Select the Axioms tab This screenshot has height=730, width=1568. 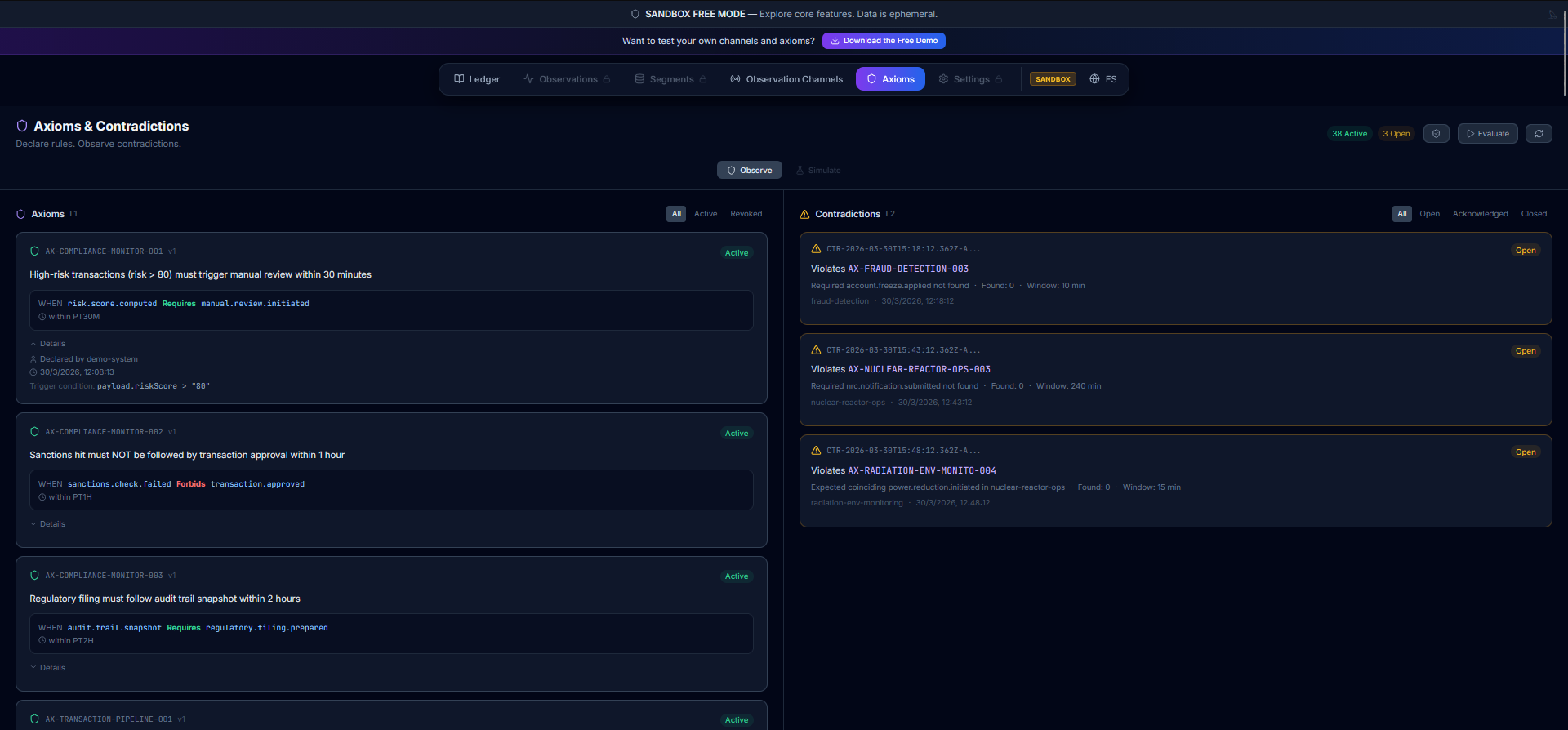[x=890, y=79]
